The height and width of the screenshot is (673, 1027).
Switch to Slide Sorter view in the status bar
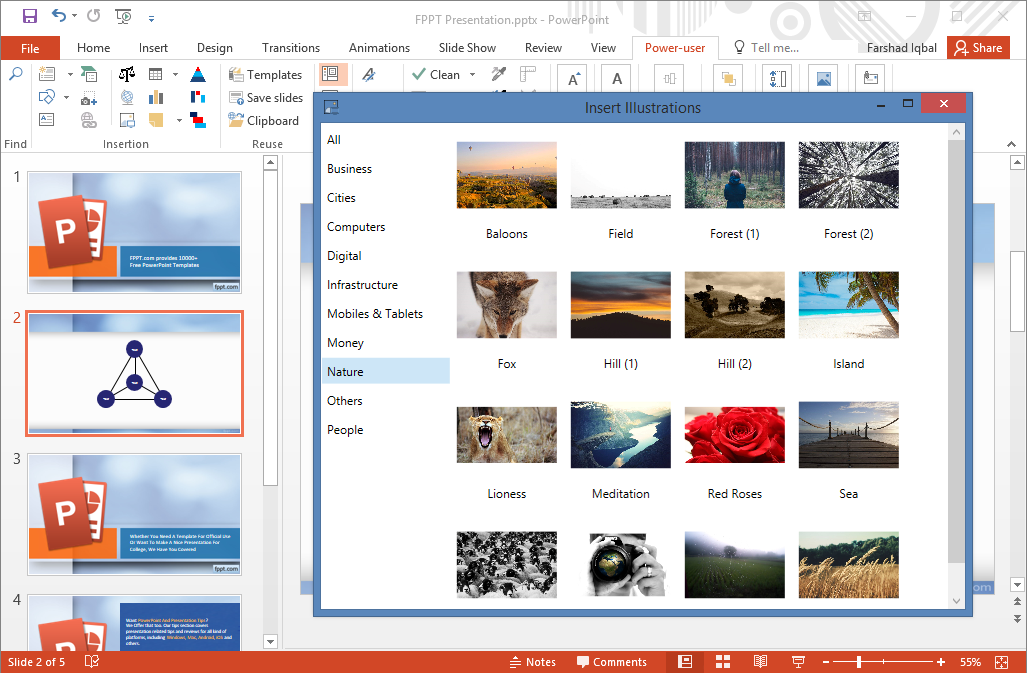(723, 661)
